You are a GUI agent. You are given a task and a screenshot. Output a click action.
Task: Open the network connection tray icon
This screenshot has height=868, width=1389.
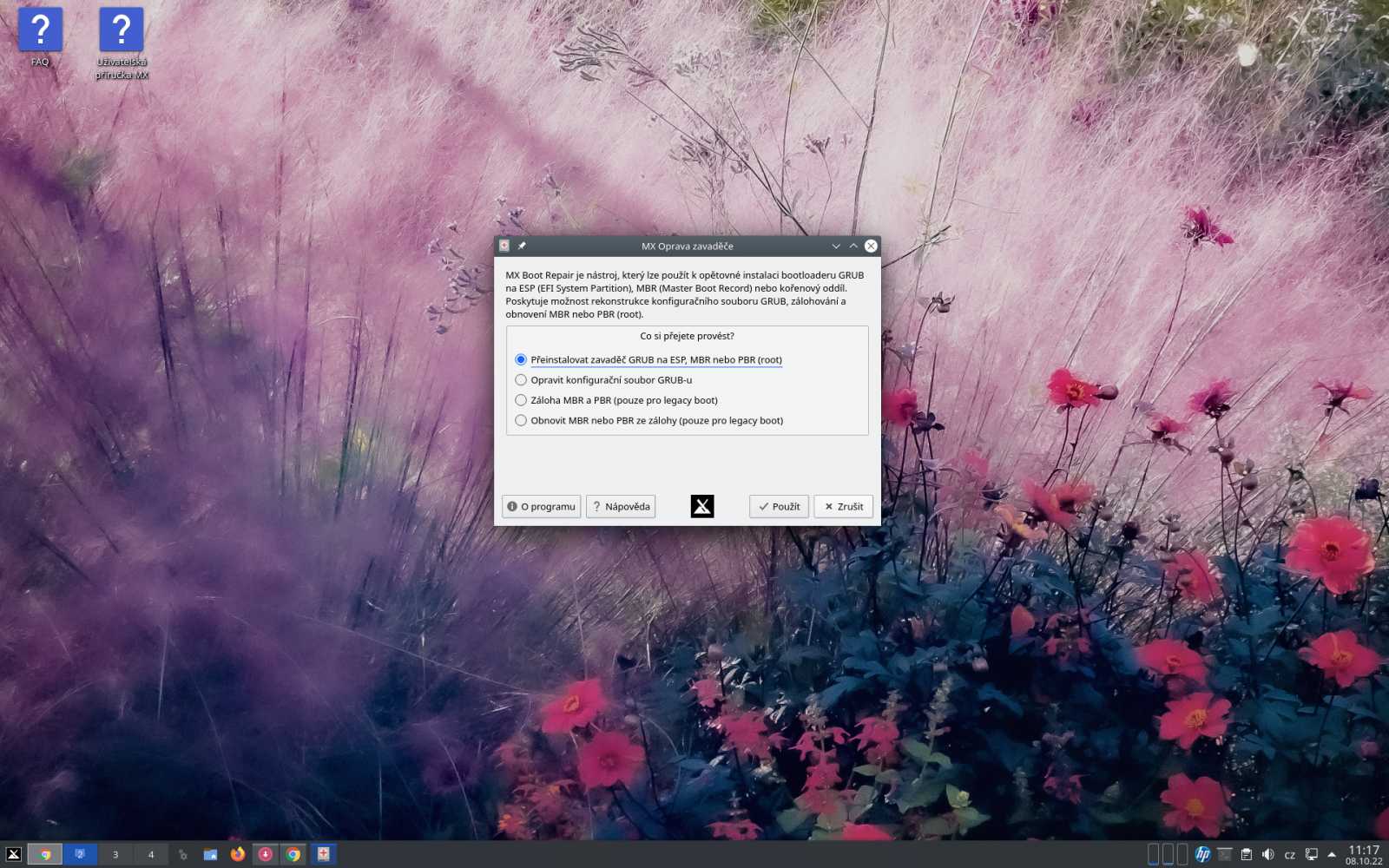click(1312, 854)
